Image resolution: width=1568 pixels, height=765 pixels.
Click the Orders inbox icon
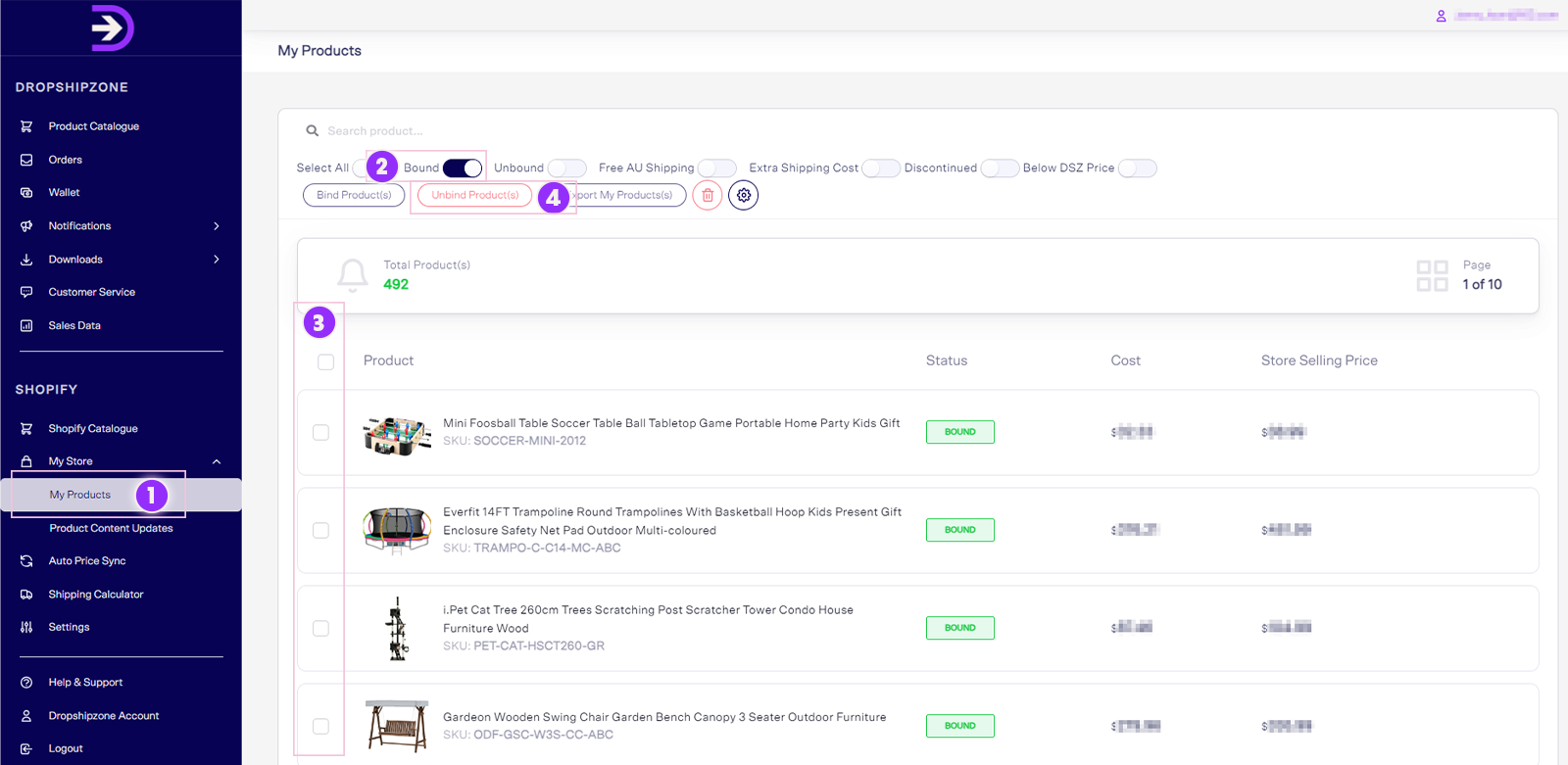pos(26,160)
